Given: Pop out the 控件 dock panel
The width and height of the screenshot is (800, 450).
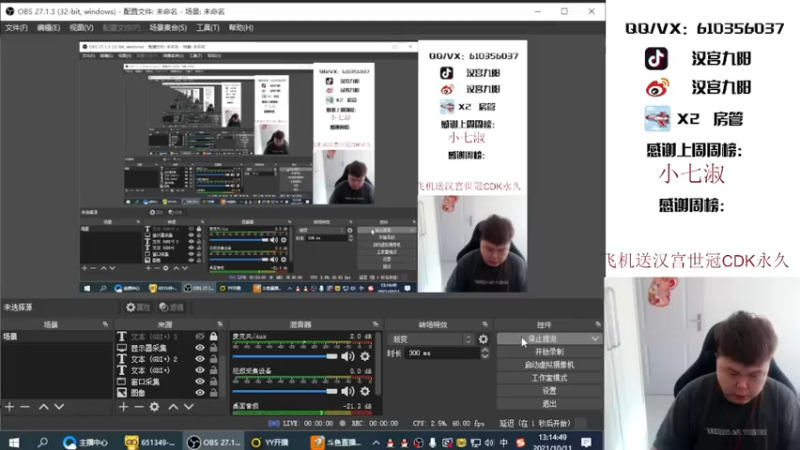Looking at the screenshot, I should (597, 324).
